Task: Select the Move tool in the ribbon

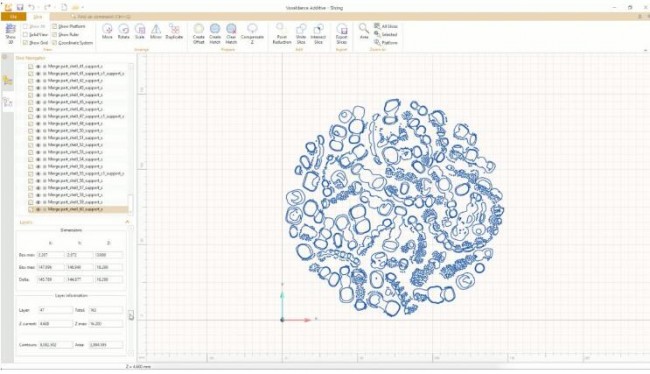Action: [107, 32]
